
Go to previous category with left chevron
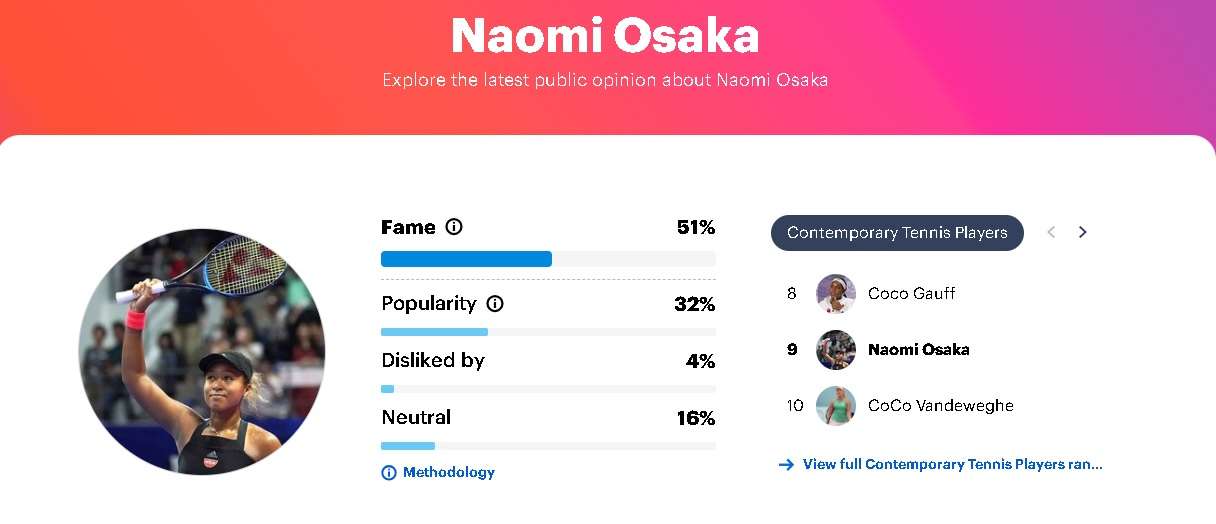1051,232
